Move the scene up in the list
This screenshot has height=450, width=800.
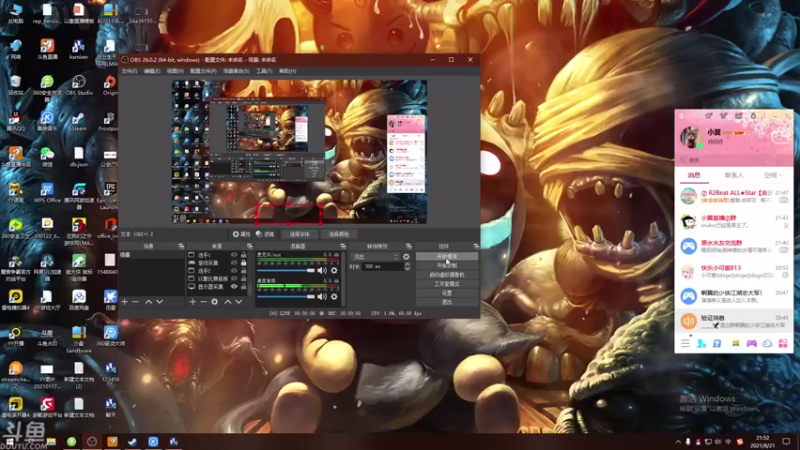148,302
